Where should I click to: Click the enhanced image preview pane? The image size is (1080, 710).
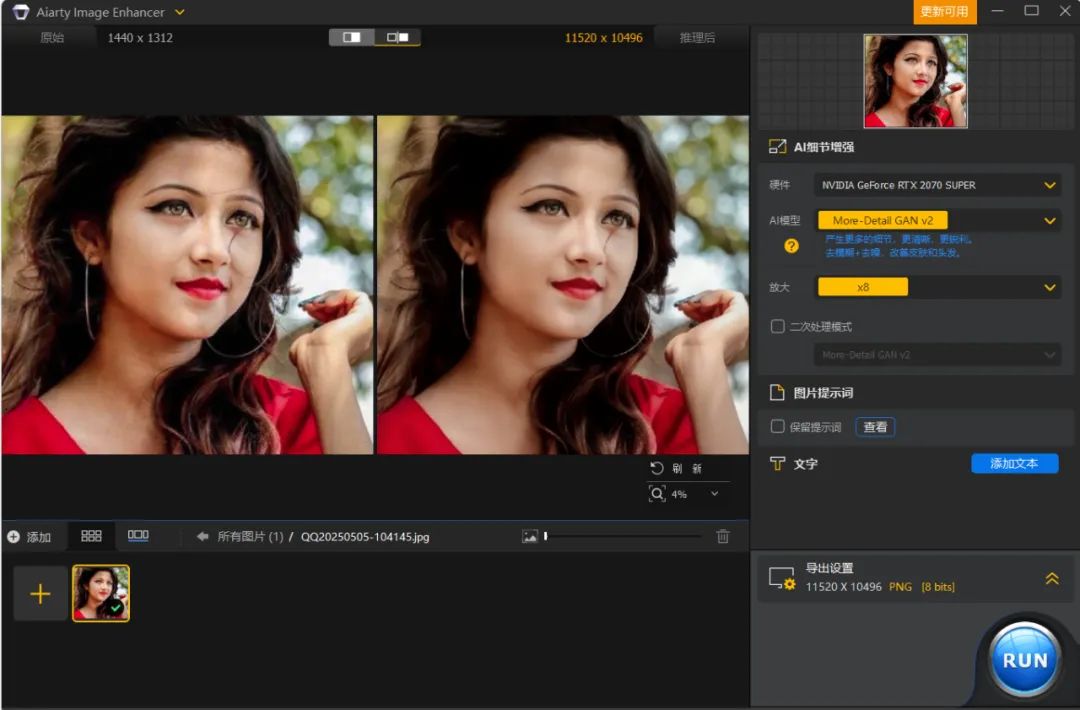click(563, 285)
